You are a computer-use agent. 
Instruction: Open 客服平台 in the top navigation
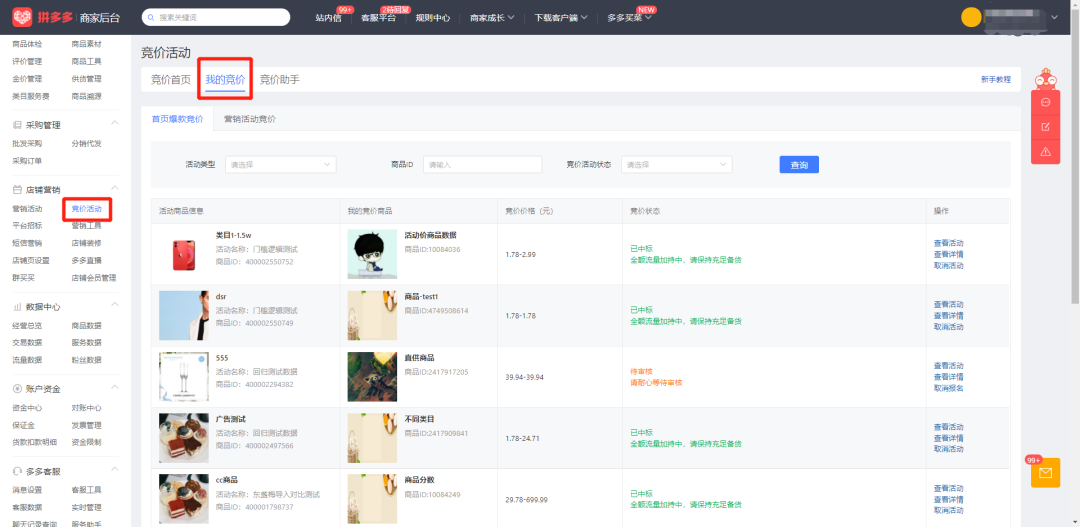coord(378,18)
